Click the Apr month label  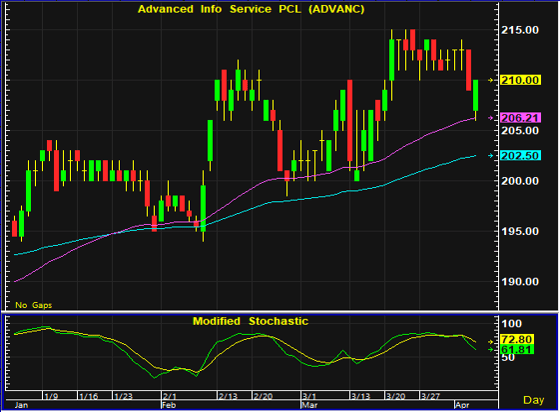coord(462,405)
